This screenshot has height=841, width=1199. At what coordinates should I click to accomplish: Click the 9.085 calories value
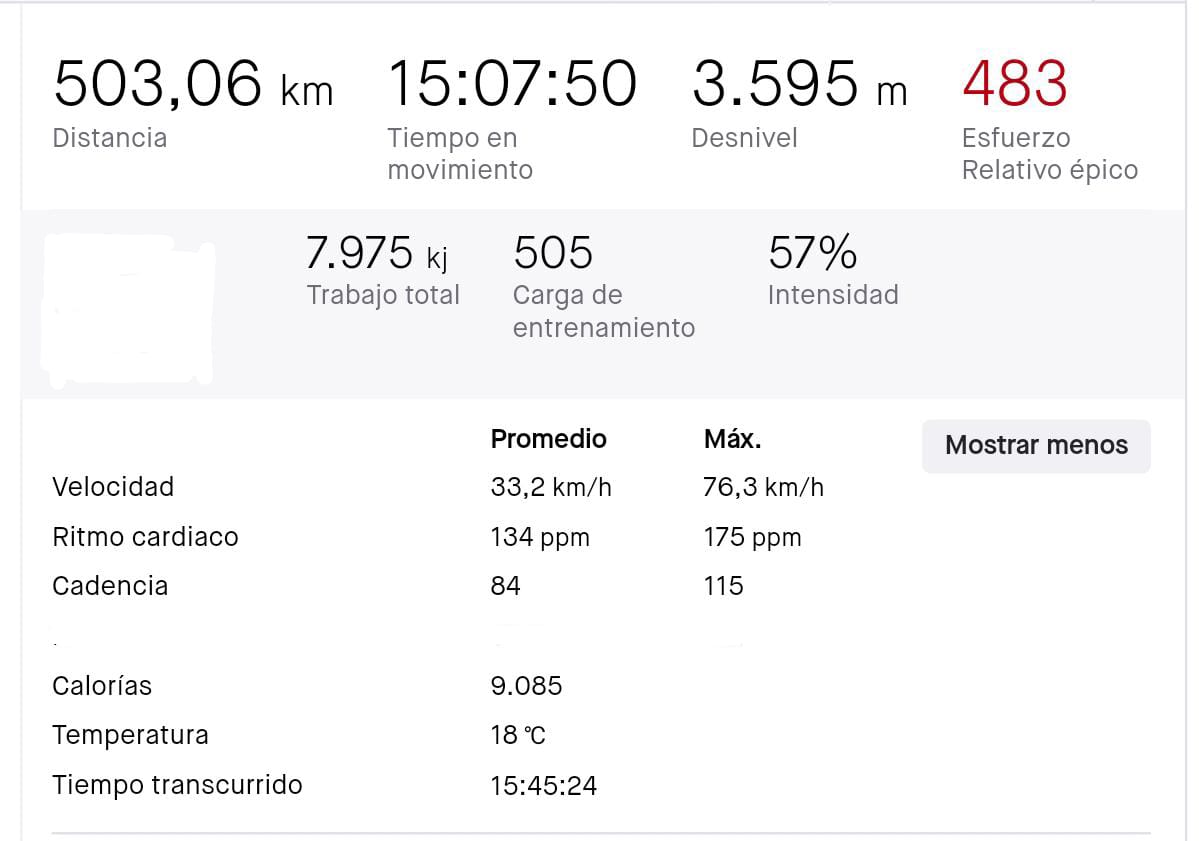pos(526,686)
